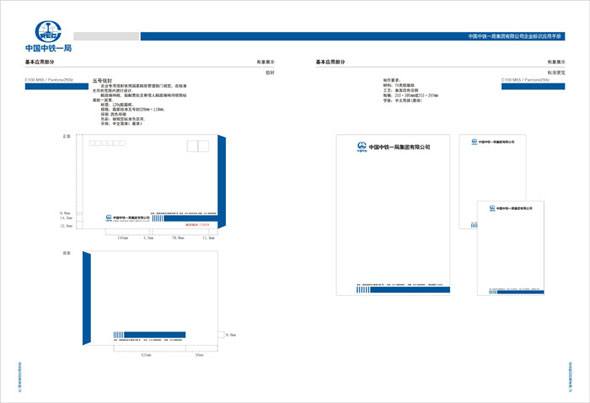The height and width of the screenshot is (403, 590).
Task: Click the stamp box on the envelope front
Action: 198,146
